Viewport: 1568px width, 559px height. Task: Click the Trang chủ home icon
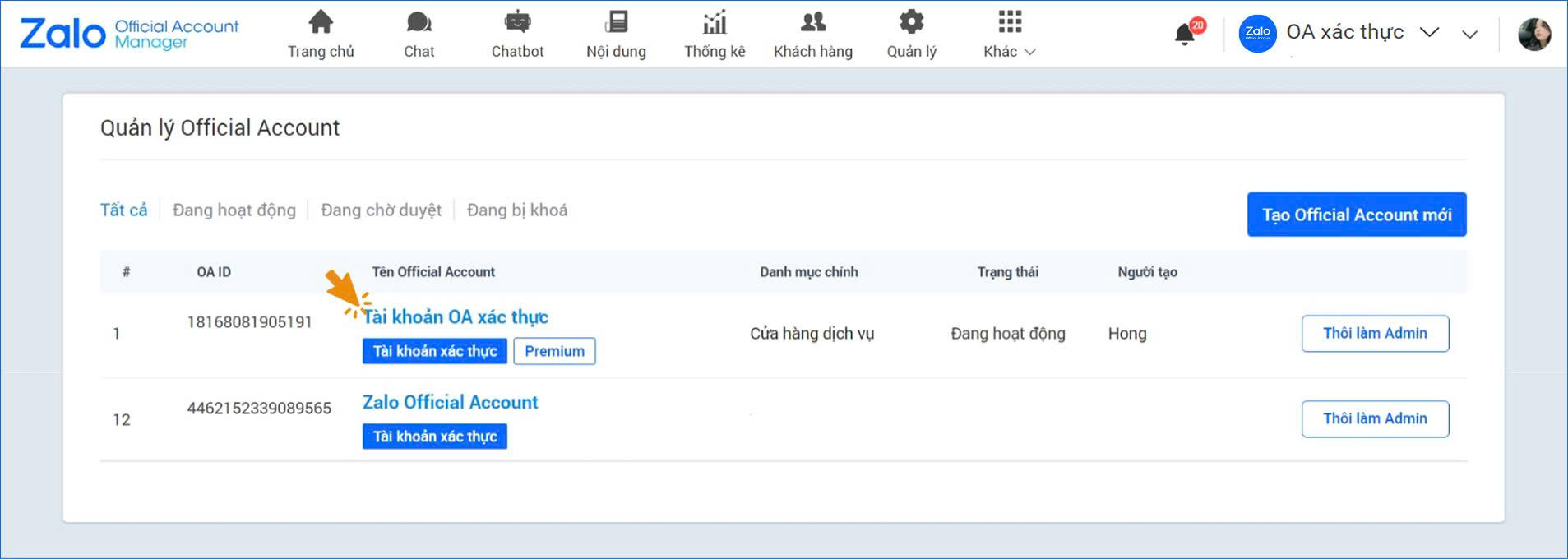point(321,22)
